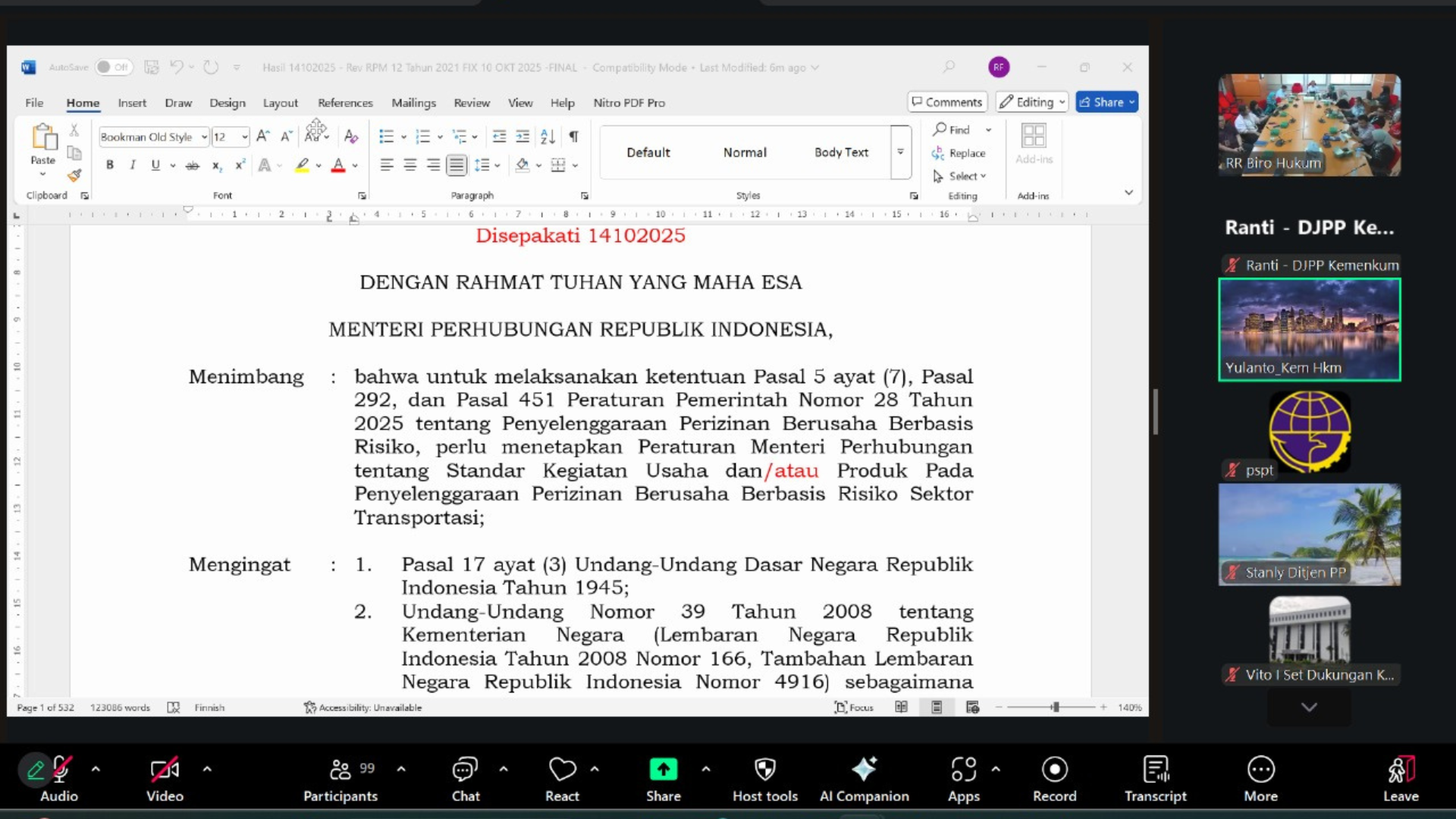
Task: Expand the Styles gallery list
Action: tap(900, 152)
